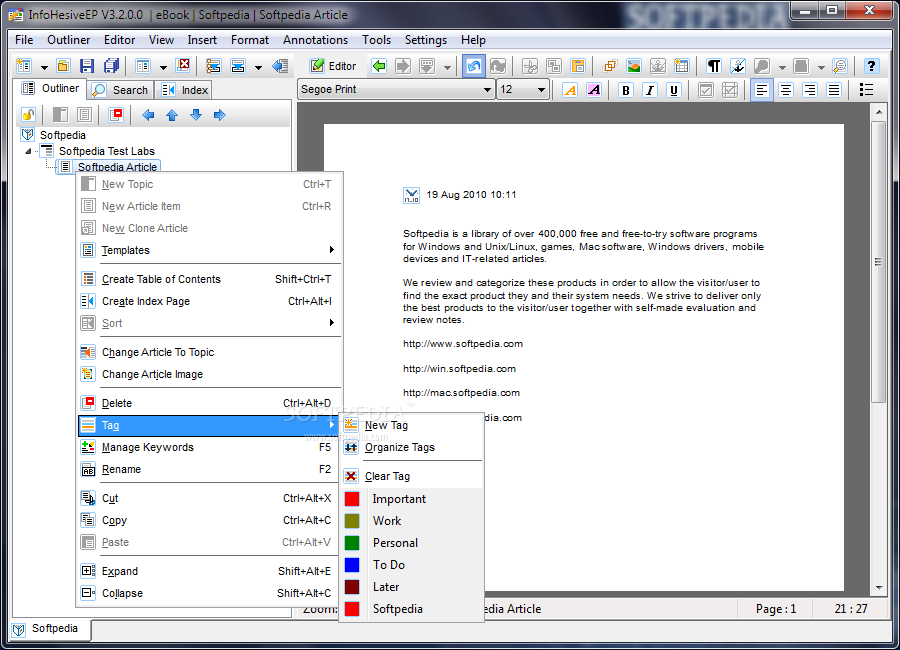Viewport: 900px width, 650px height.
Task: Toggle justified text alignment
Action: [833, 90]
